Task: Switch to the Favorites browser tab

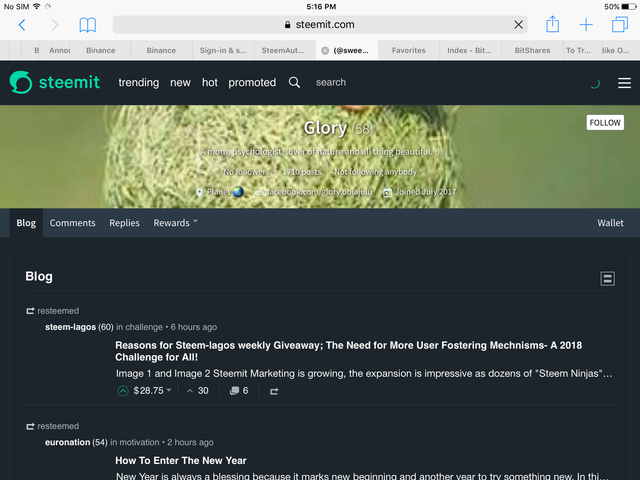Action: (409, 51)
